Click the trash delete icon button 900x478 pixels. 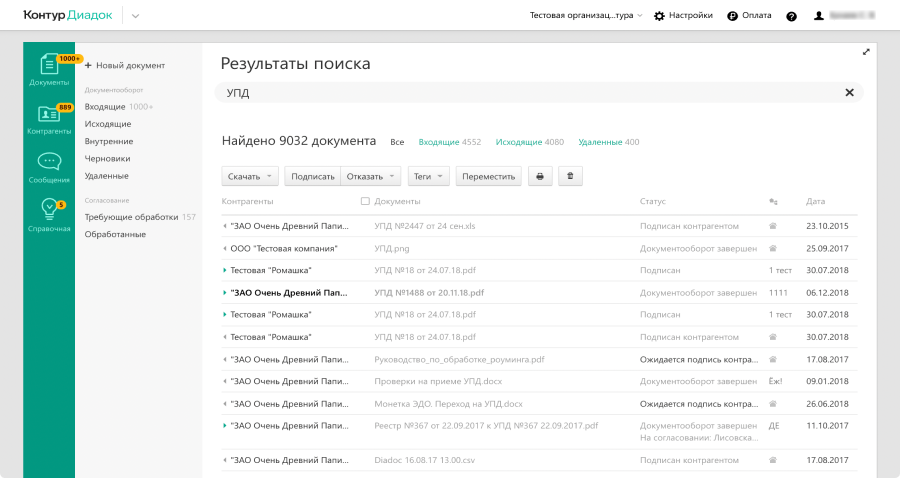click(x=570, y=176)
